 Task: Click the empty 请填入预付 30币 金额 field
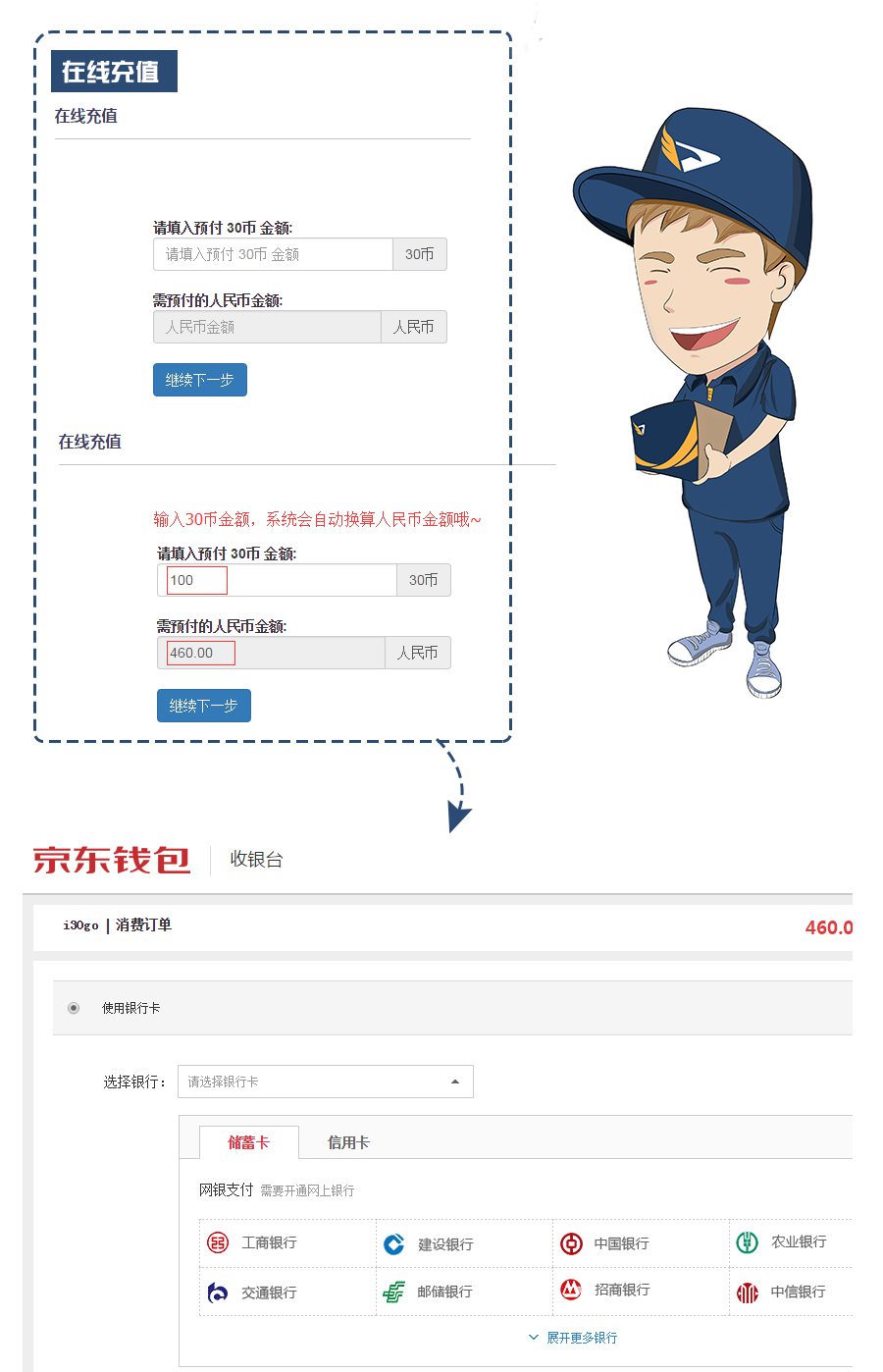pos(273,254)
